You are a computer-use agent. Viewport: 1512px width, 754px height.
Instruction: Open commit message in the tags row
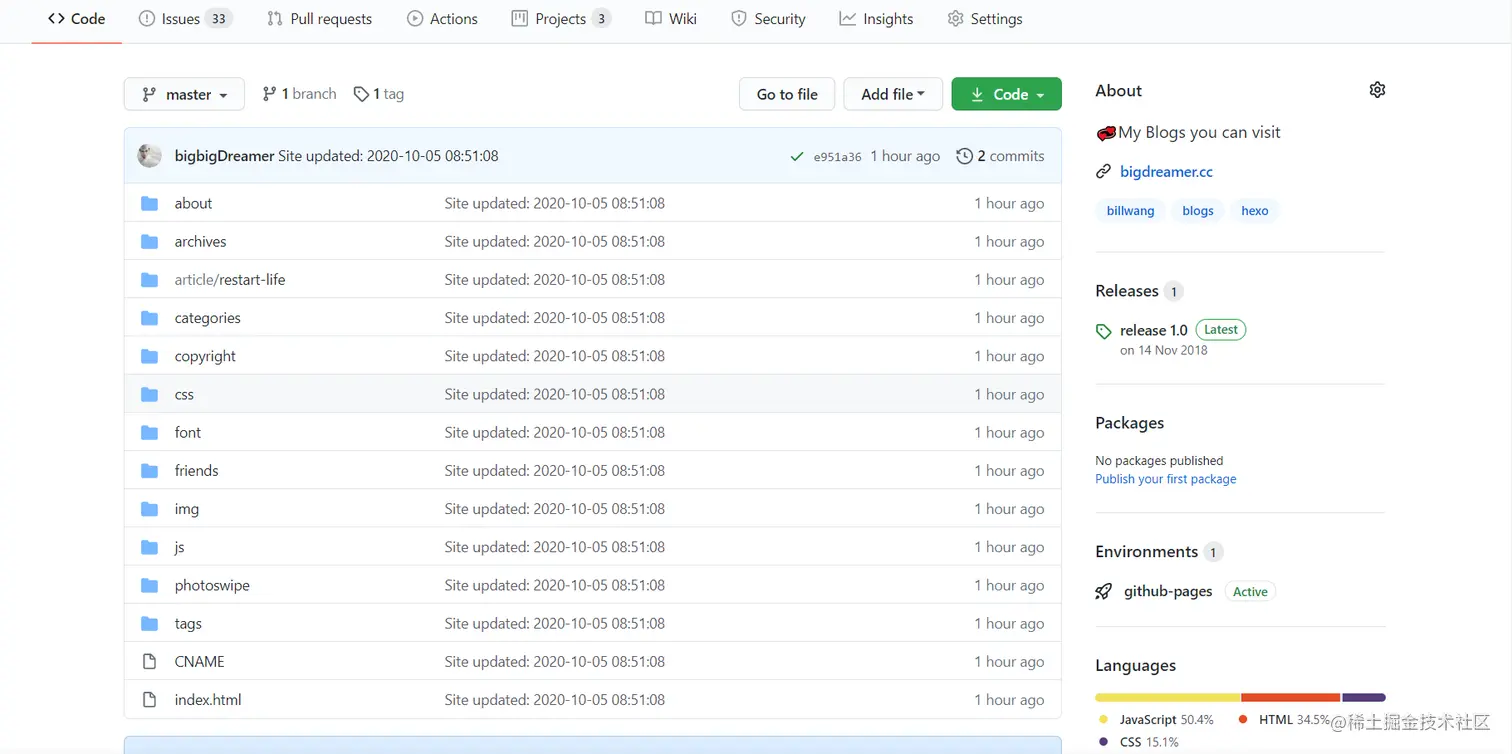(x=555, y=623)
